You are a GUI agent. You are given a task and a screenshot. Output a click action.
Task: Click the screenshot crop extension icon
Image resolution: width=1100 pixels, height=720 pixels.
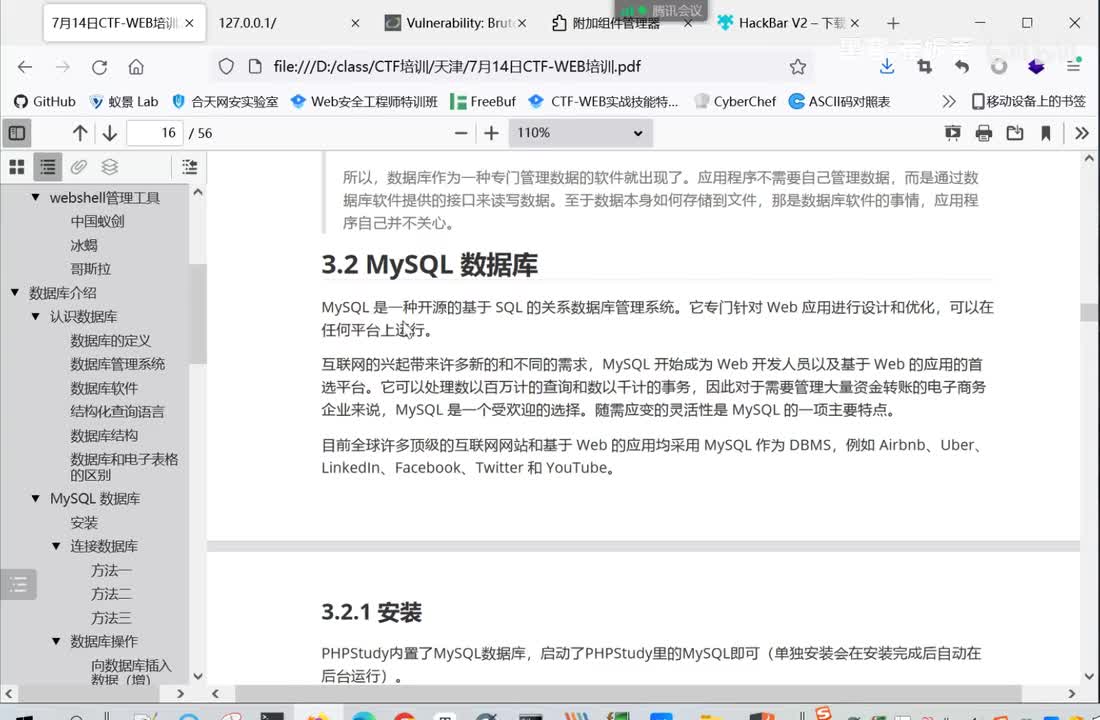pyautogui.click(x=925, y=67)
